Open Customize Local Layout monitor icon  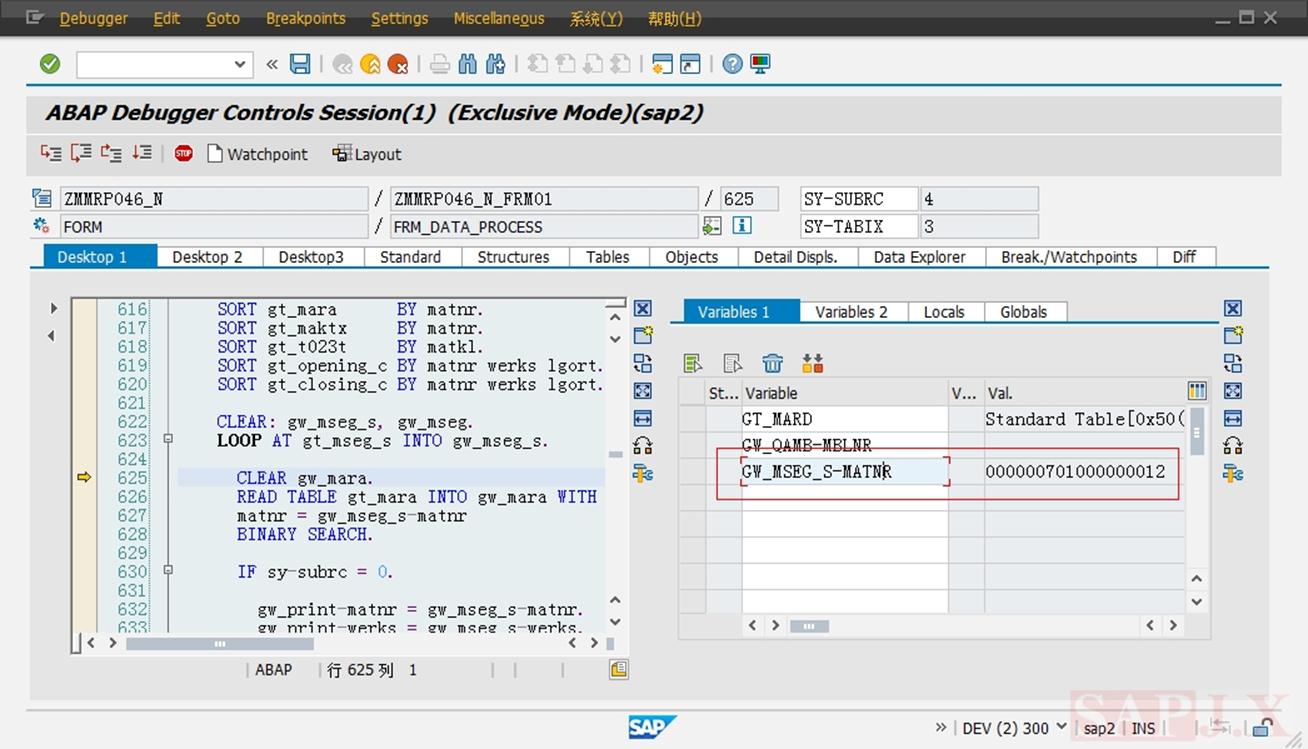(760, 64)
